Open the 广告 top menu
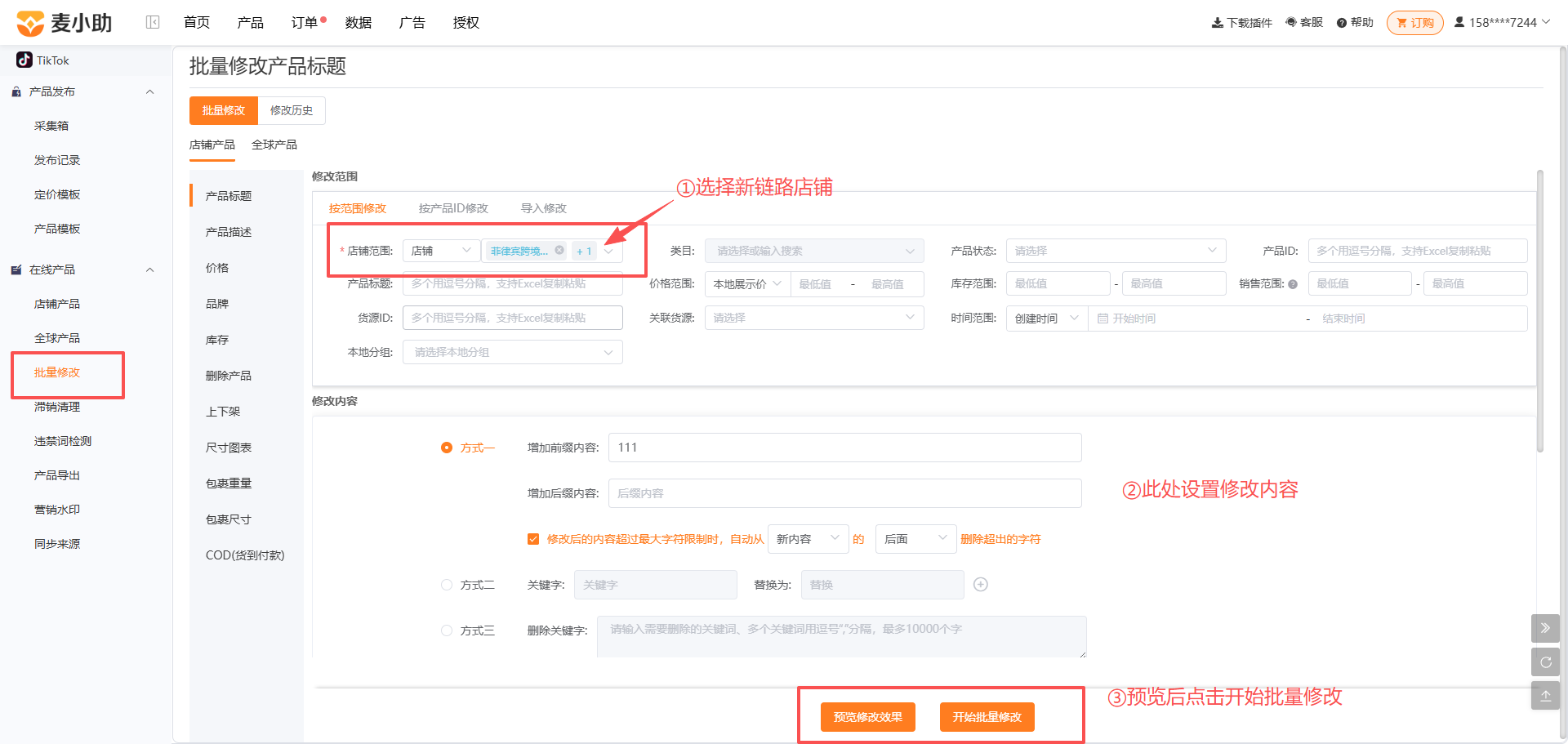The image size is (1568, 744). (412, 23)
